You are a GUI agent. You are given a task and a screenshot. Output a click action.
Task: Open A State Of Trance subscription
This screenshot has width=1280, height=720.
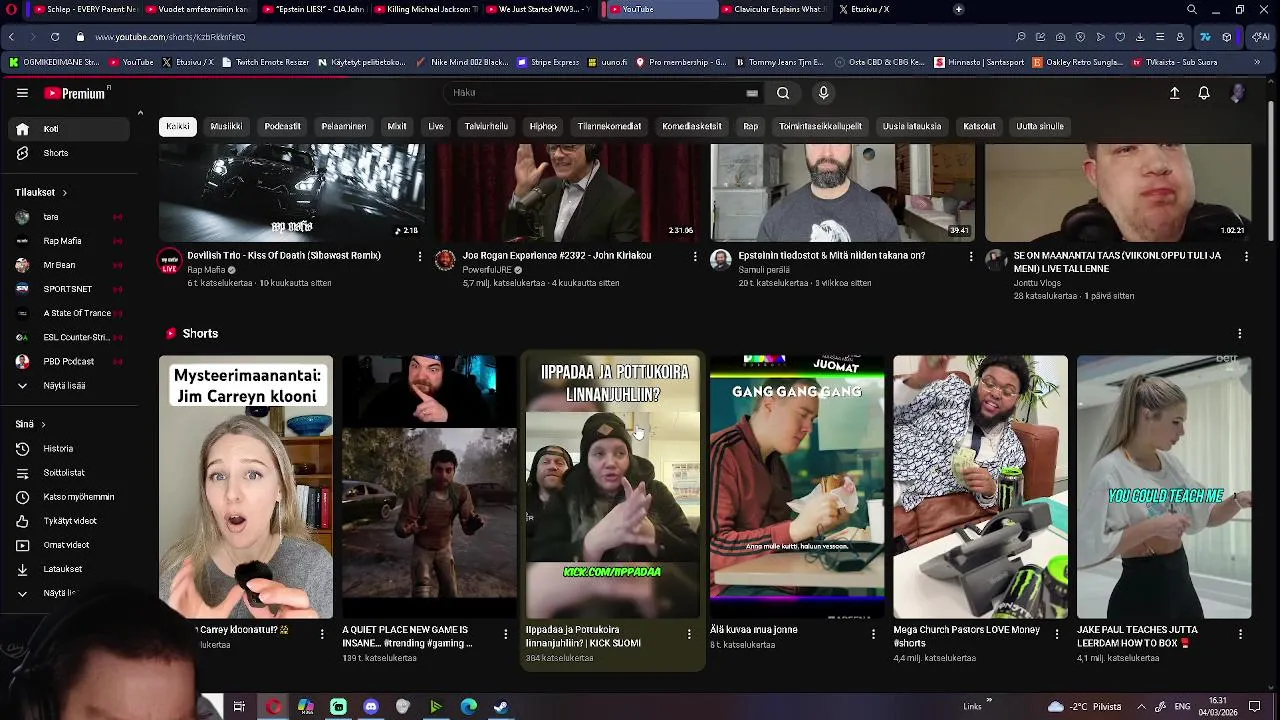69,313
